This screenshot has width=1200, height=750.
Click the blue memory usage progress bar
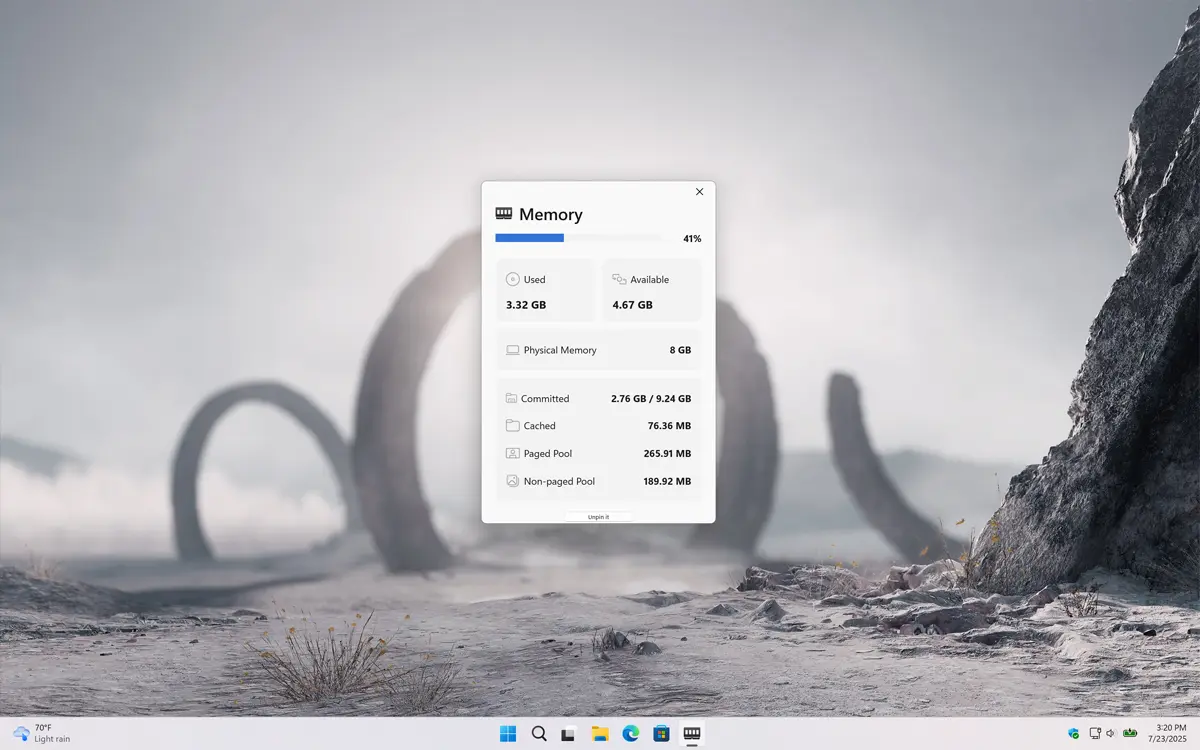pos(530,238)
